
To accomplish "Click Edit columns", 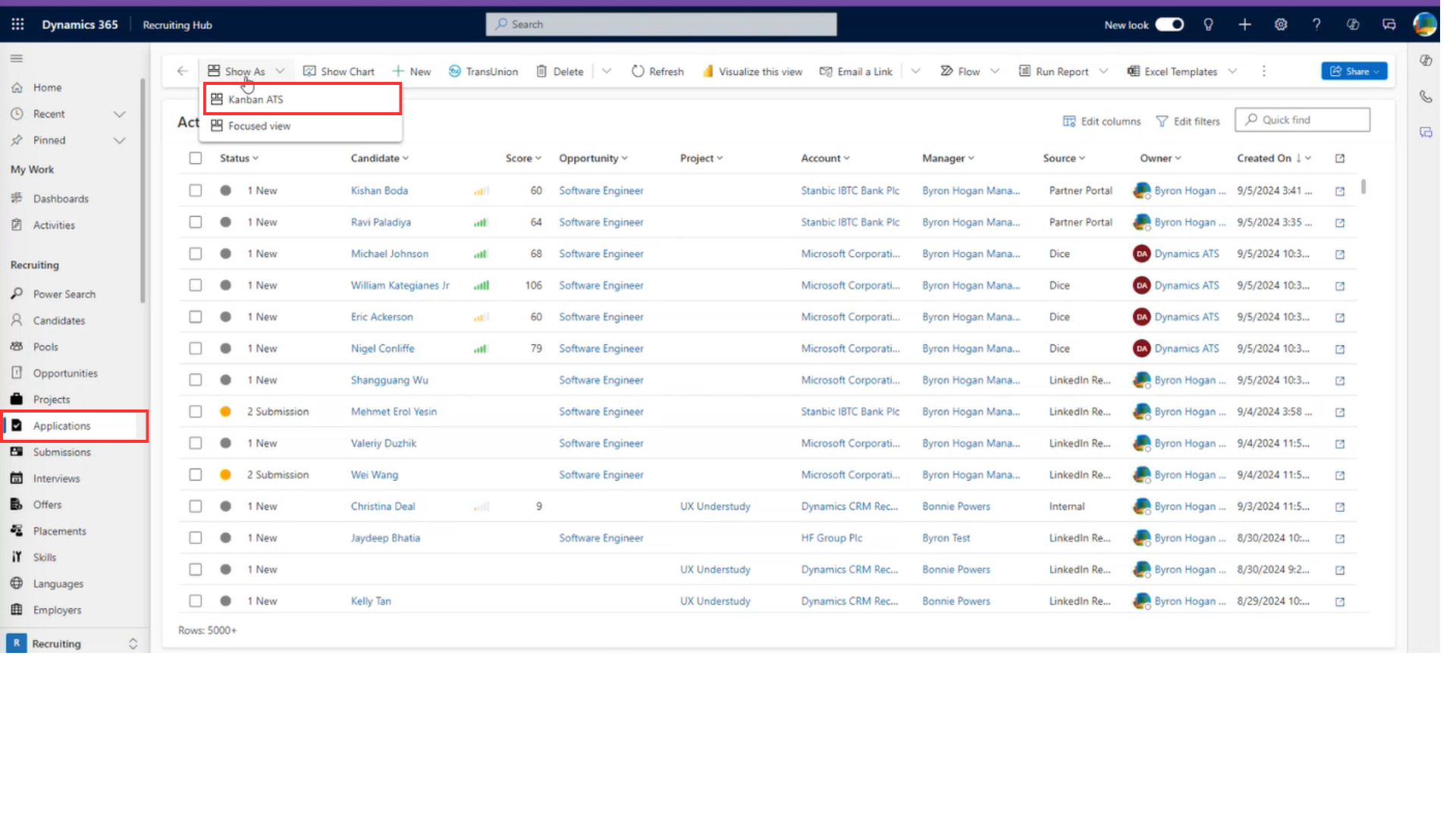I will (1102, 121).
